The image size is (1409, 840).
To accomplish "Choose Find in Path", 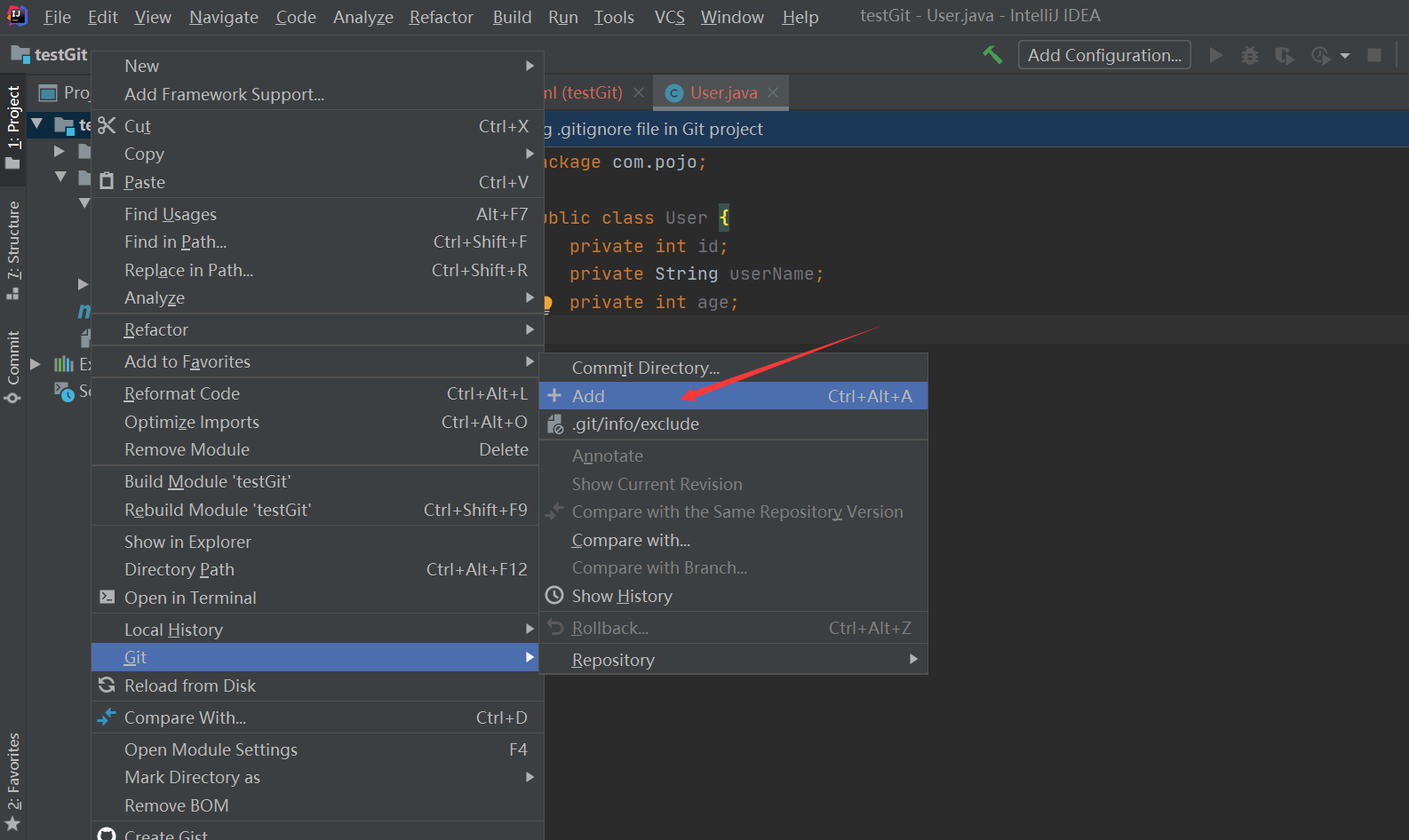I will click(x=317, y=242).
